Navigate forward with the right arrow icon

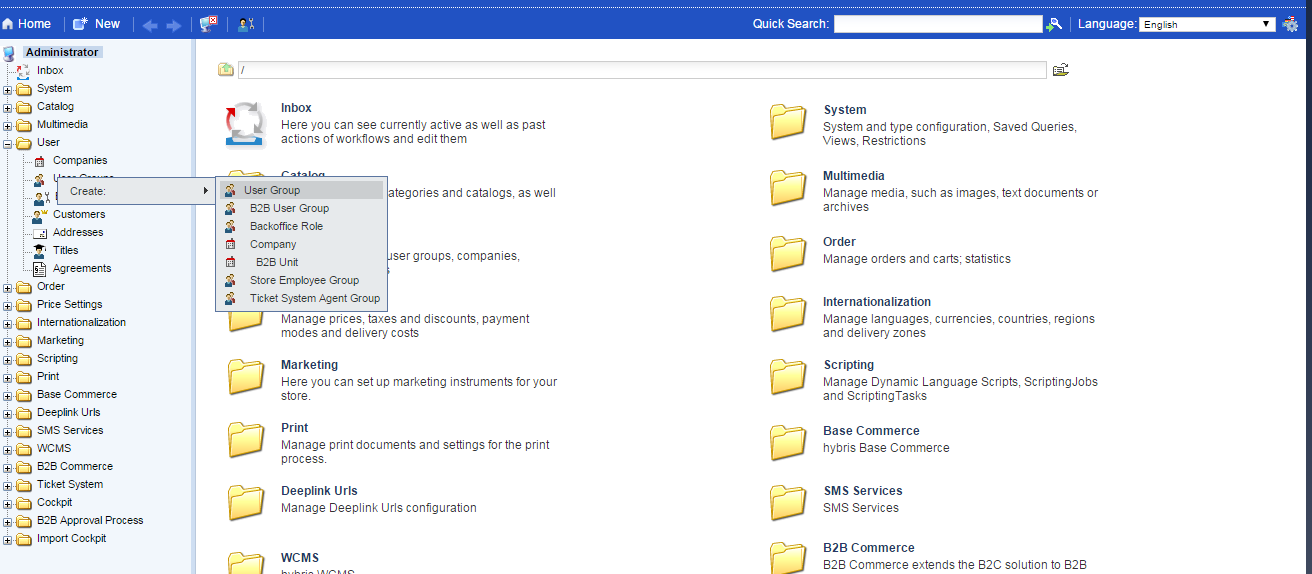(174, 25)
